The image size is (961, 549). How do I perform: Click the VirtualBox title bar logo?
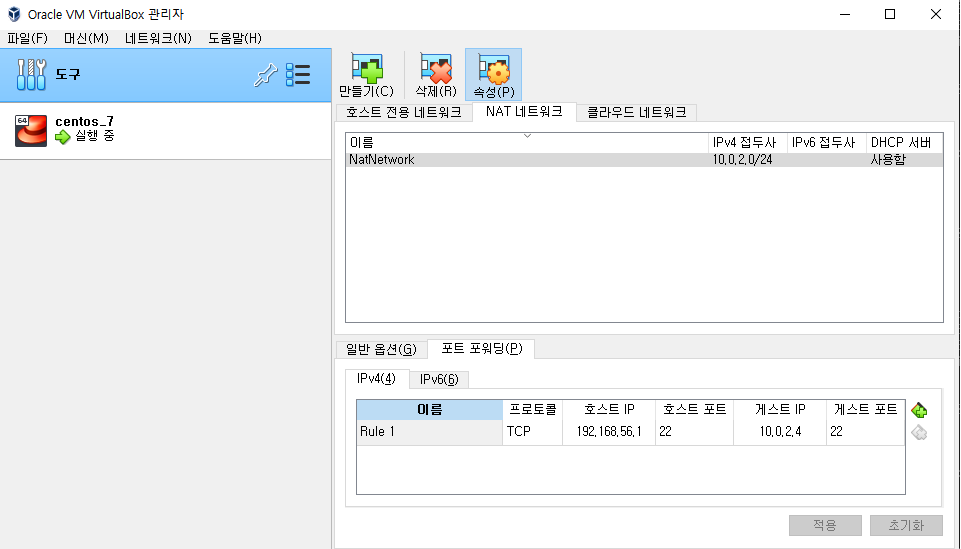click(x=13, y=14)
